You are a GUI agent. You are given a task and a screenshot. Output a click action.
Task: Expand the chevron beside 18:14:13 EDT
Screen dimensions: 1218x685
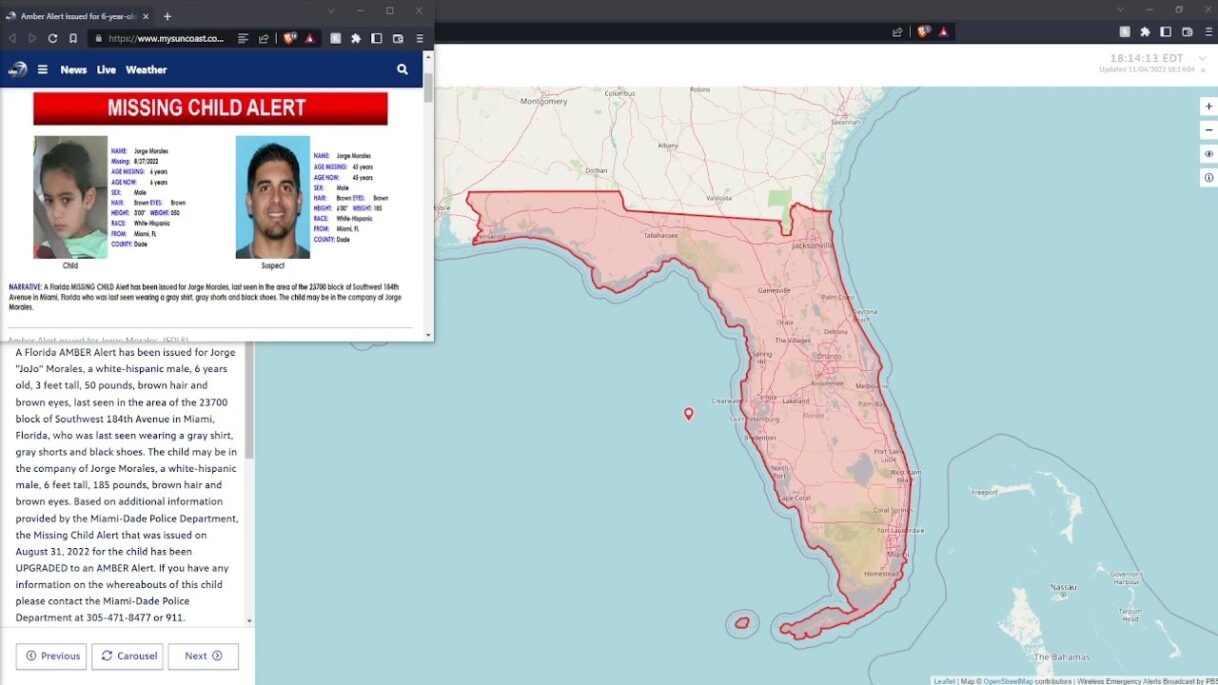click(x=1202, y=59)
